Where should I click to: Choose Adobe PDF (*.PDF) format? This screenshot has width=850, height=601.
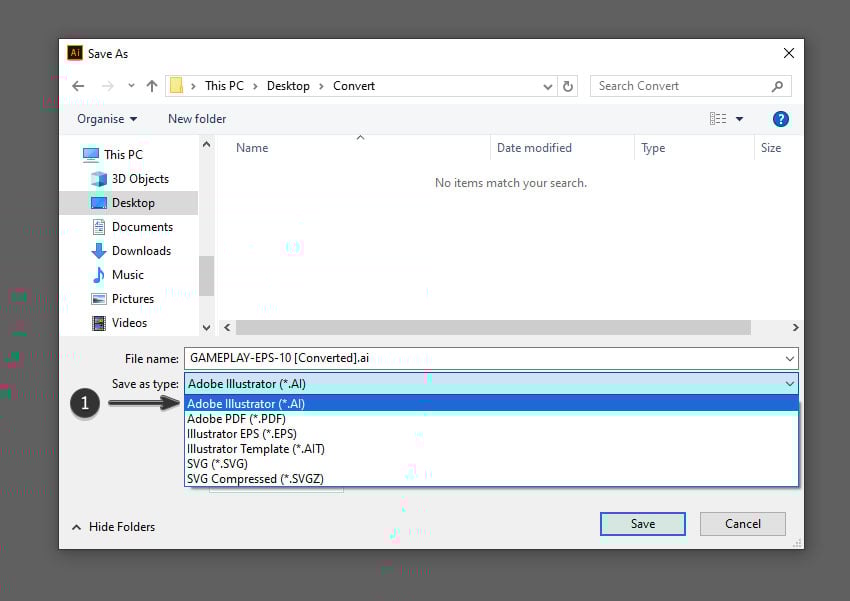236,419
